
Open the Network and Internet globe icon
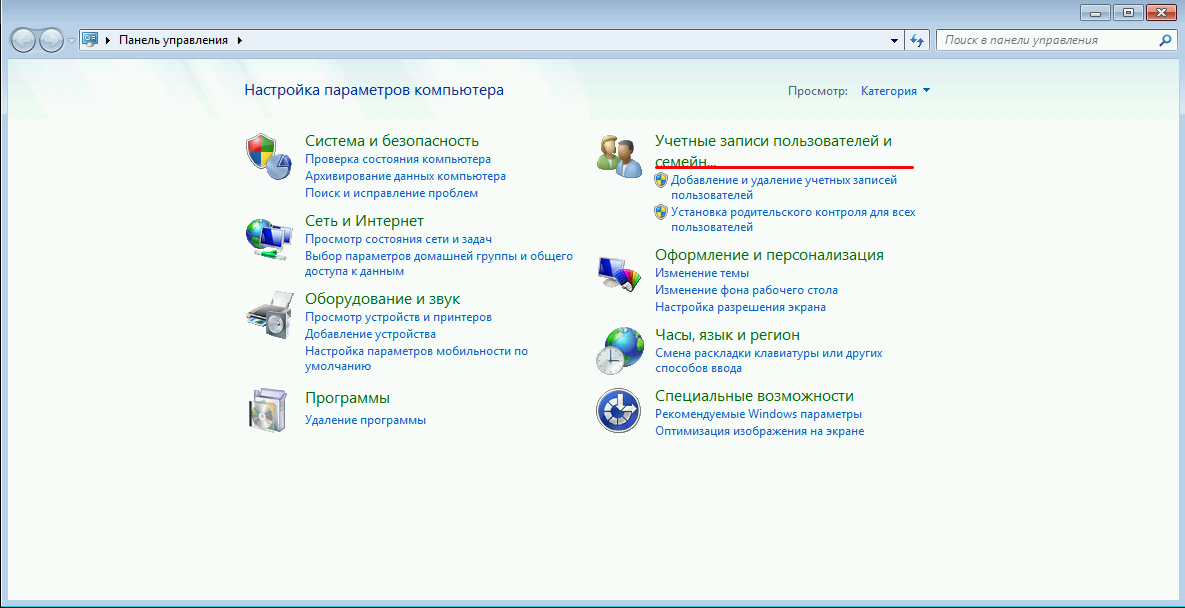(x=267, y=238)
